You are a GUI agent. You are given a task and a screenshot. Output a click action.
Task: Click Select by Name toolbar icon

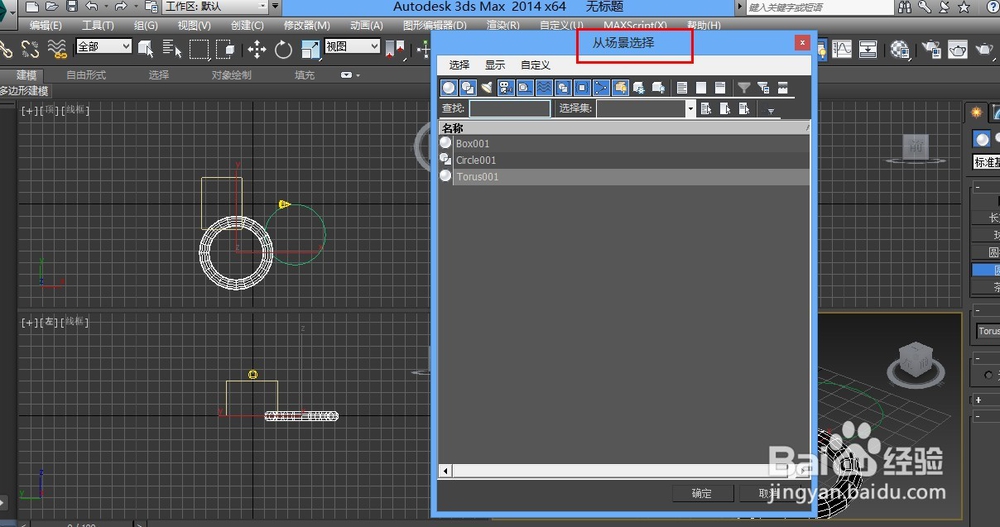(172, 48)
